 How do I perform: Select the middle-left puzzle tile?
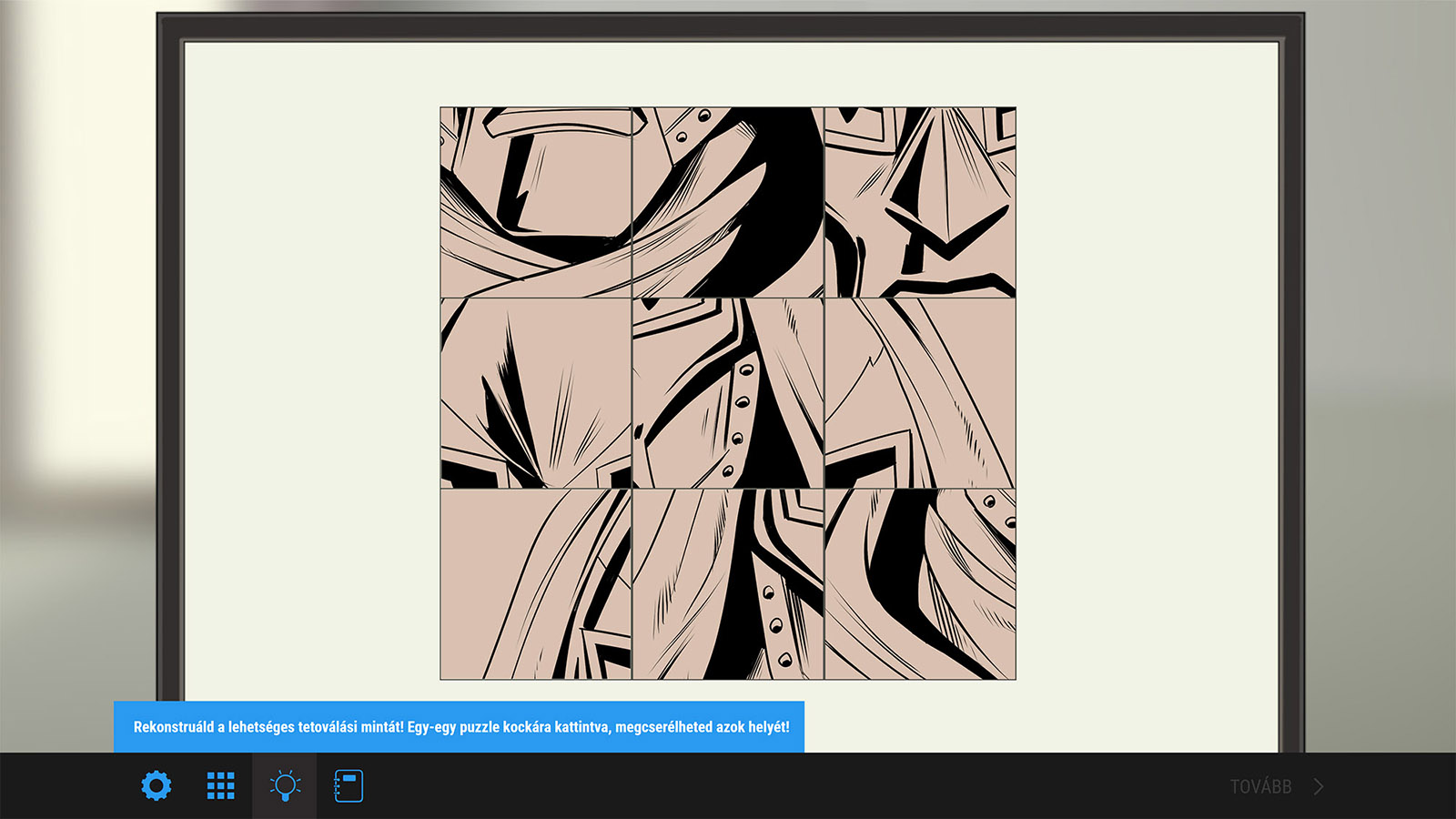pos(536,393)
